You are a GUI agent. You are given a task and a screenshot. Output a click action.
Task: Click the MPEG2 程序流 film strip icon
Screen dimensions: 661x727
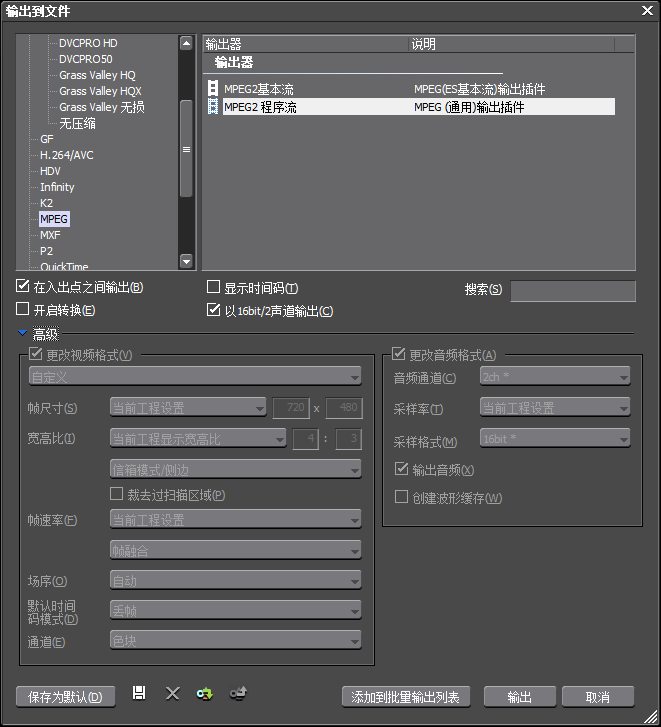[212, 106]
